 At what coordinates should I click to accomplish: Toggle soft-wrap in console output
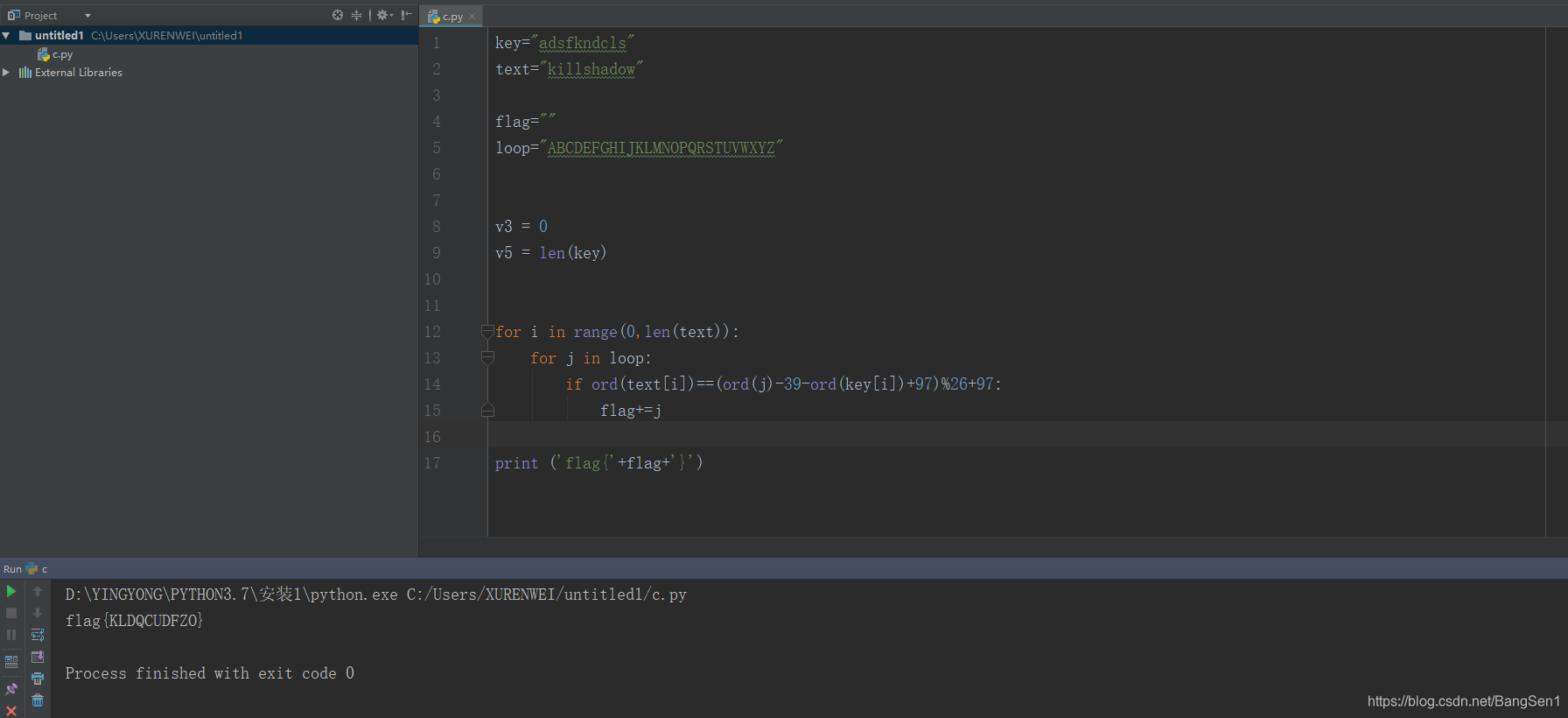(x=38, y=635)
